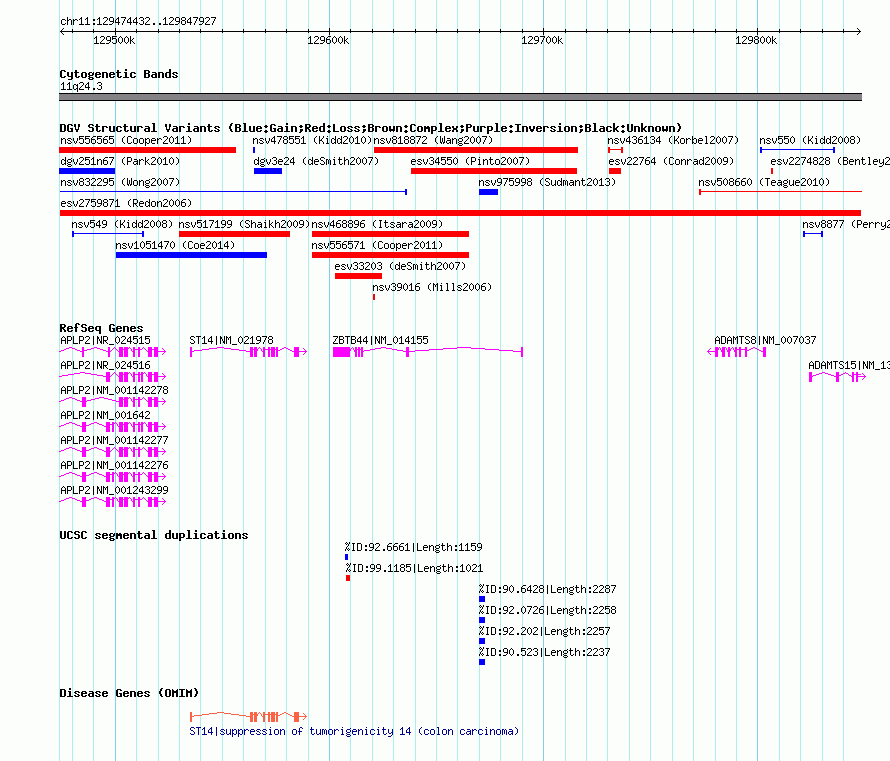Select the red %ID:99.1185 Length:1021 duplication marker

[x=348, y=578]
